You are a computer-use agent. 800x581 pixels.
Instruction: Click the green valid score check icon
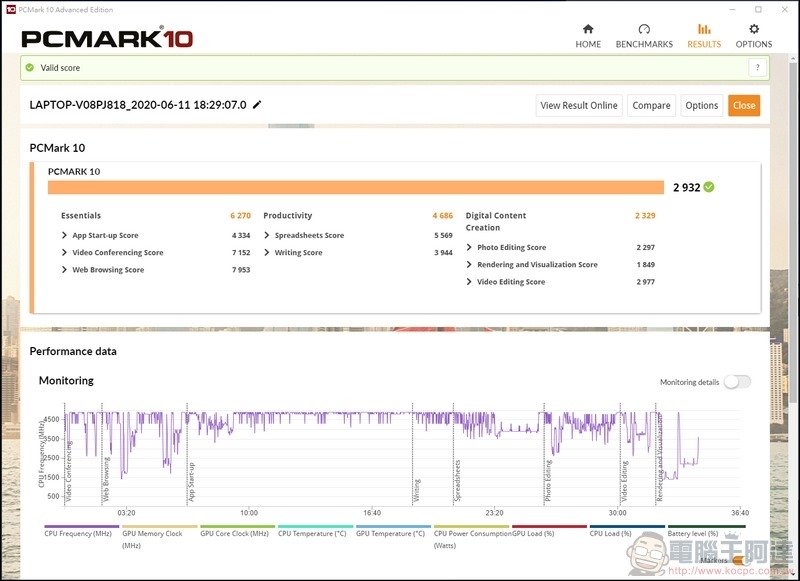click(x=30, y=68)
